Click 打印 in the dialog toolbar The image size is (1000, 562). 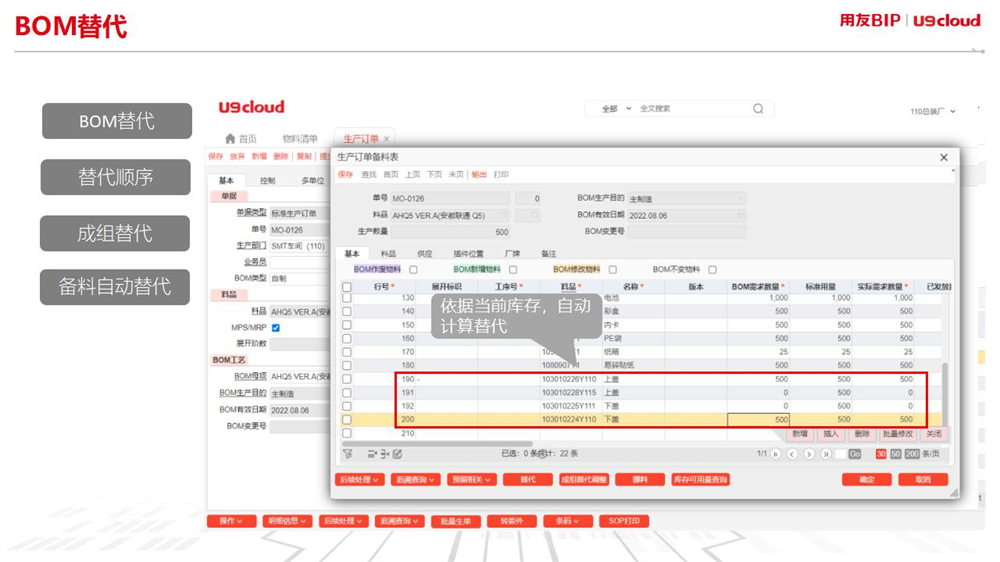[501, 175]
